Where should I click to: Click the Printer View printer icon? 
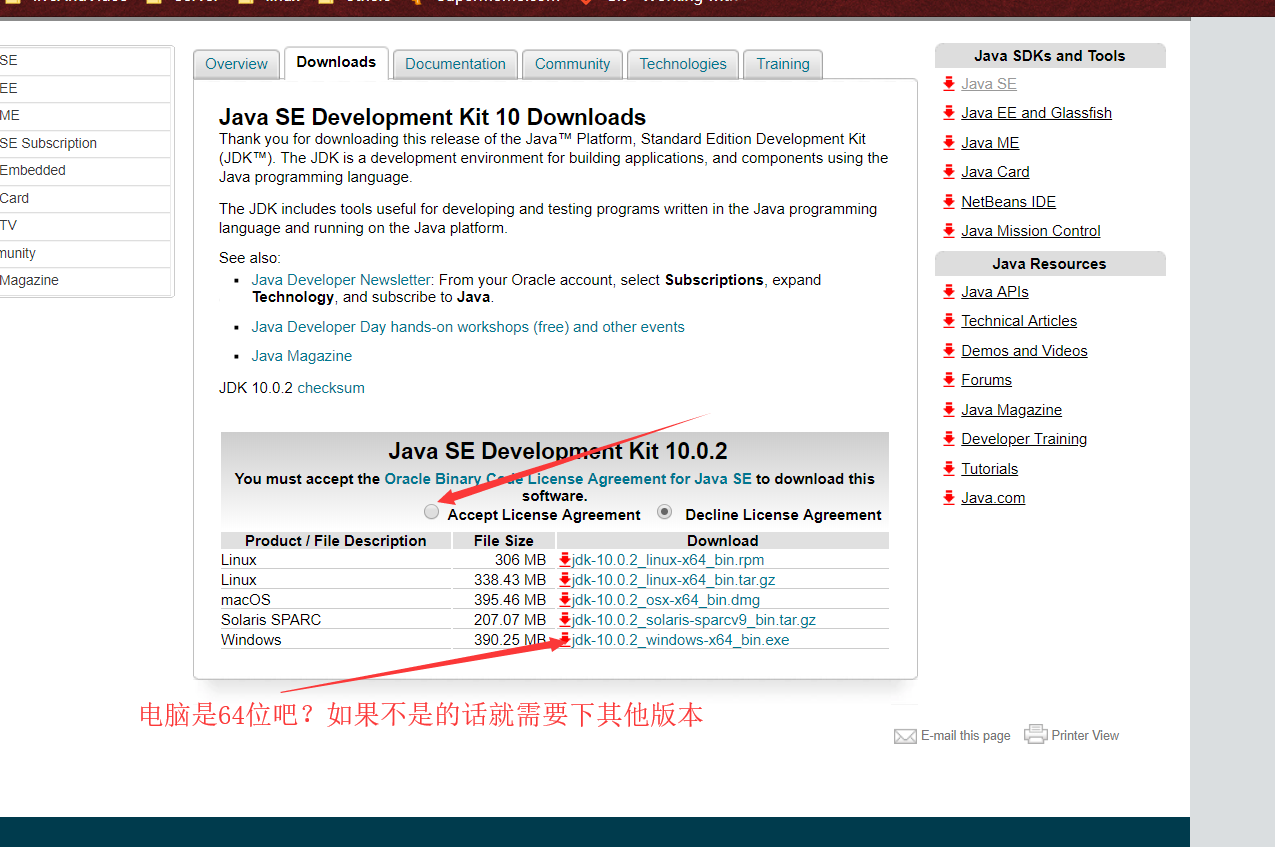coord(1035,734)
